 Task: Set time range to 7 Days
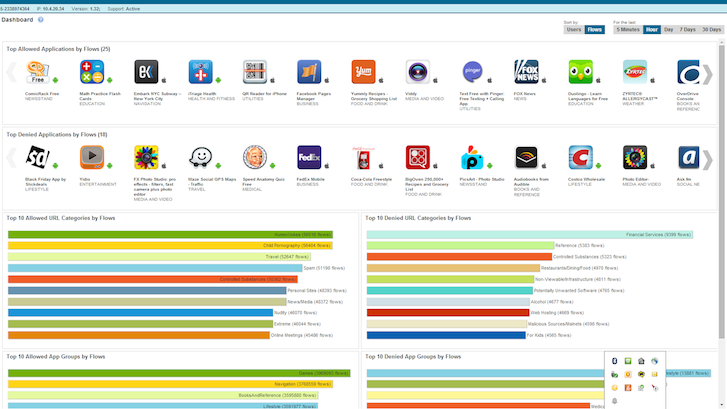(x=688, y=30)
